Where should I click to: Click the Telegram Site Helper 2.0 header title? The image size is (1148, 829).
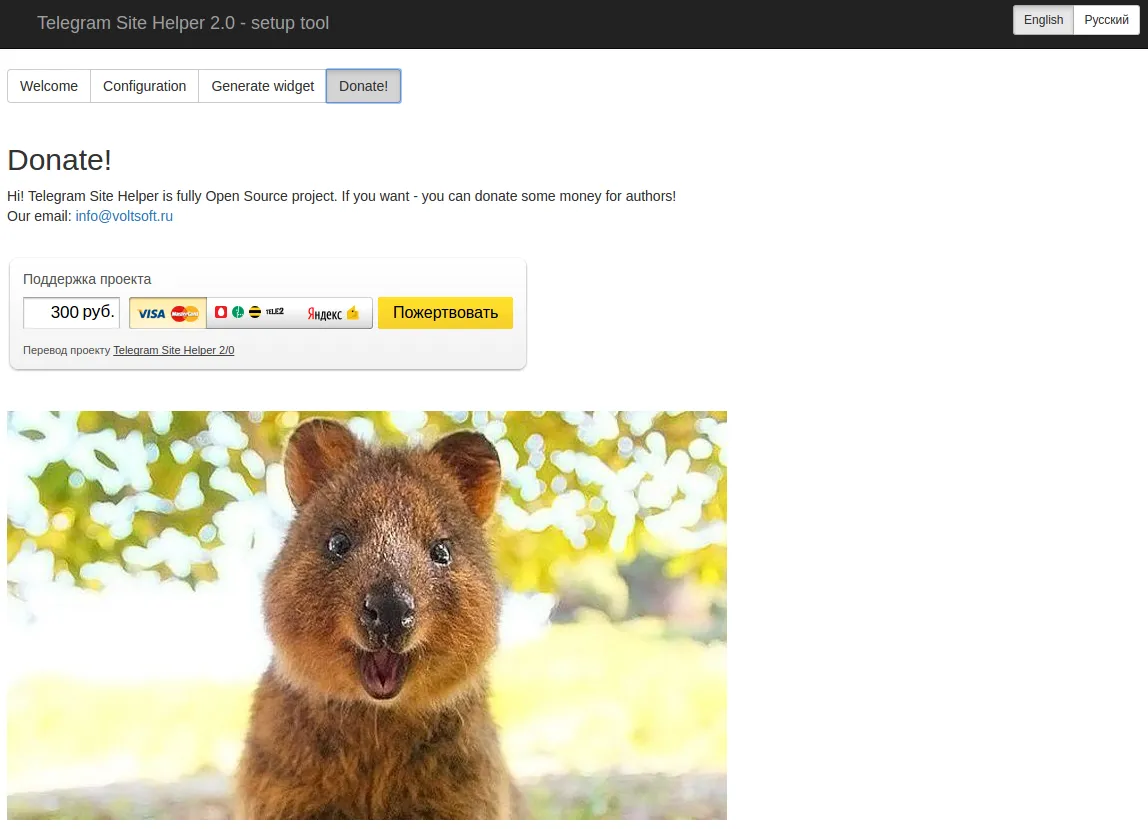tap(183, 23)
